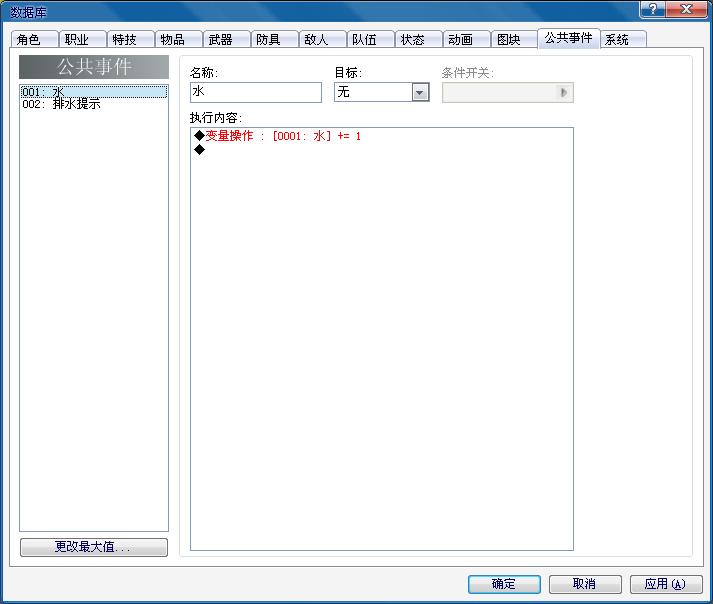
Task: Select the empty command line diamond
Action: tap(200, 150)
